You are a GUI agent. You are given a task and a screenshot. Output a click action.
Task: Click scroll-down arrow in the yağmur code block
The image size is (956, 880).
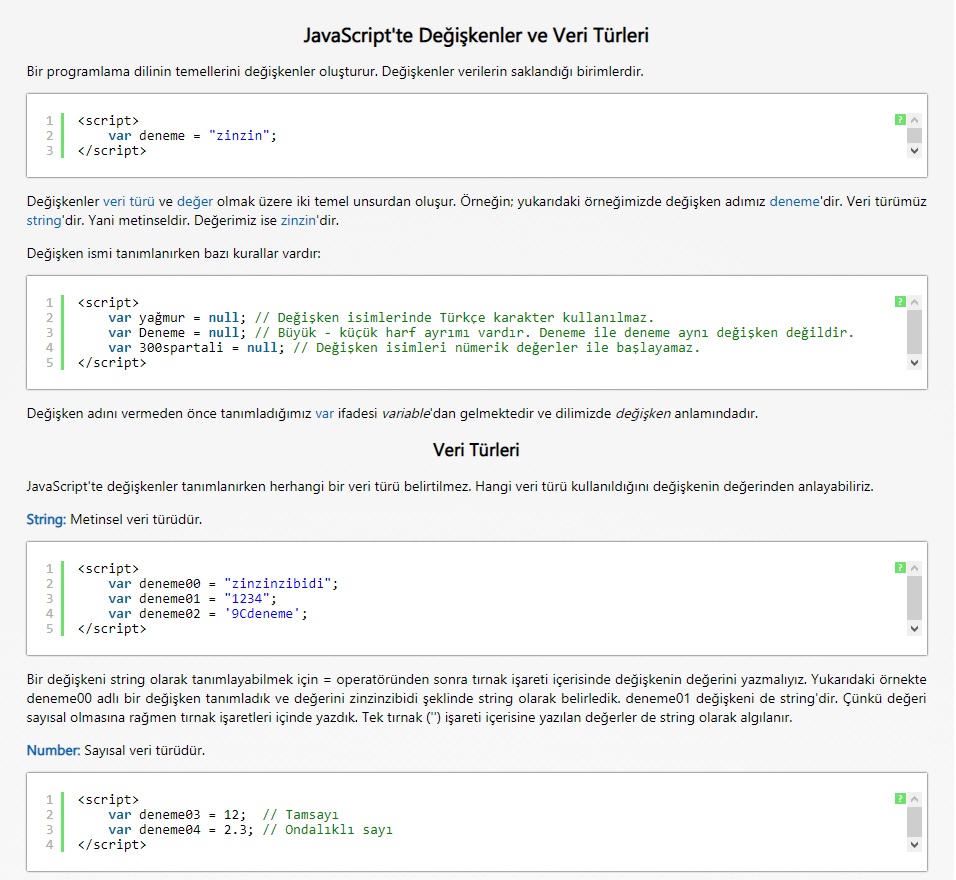914,362
